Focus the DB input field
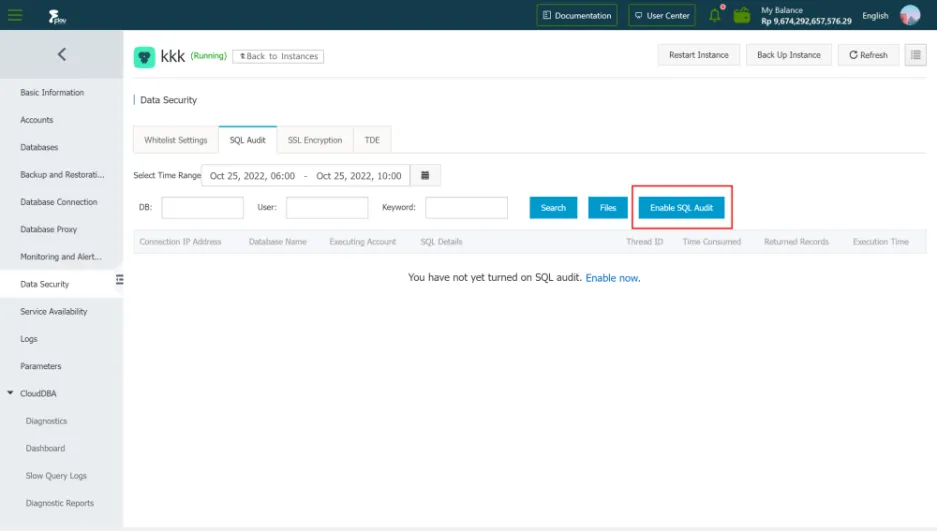The width and height of the screenshot is (937, 531). (202, 207)
